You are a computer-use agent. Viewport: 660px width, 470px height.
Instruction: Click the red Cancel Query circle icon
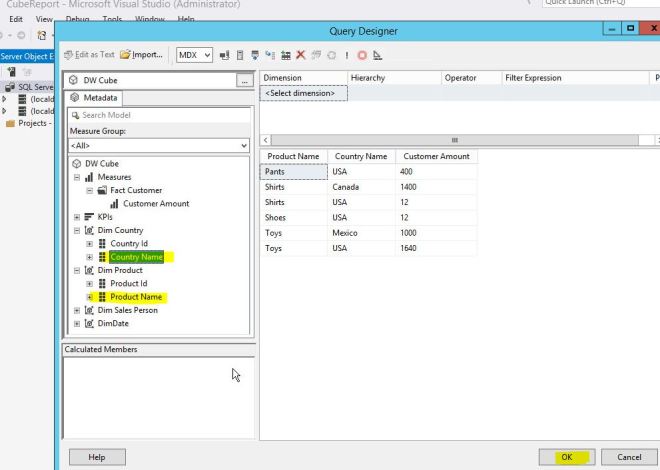362,55
